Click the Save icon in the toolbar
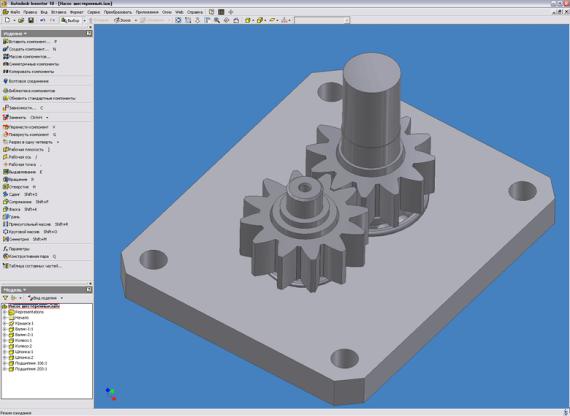The width and height of the screenshot is (570, 416). [31, 20]
